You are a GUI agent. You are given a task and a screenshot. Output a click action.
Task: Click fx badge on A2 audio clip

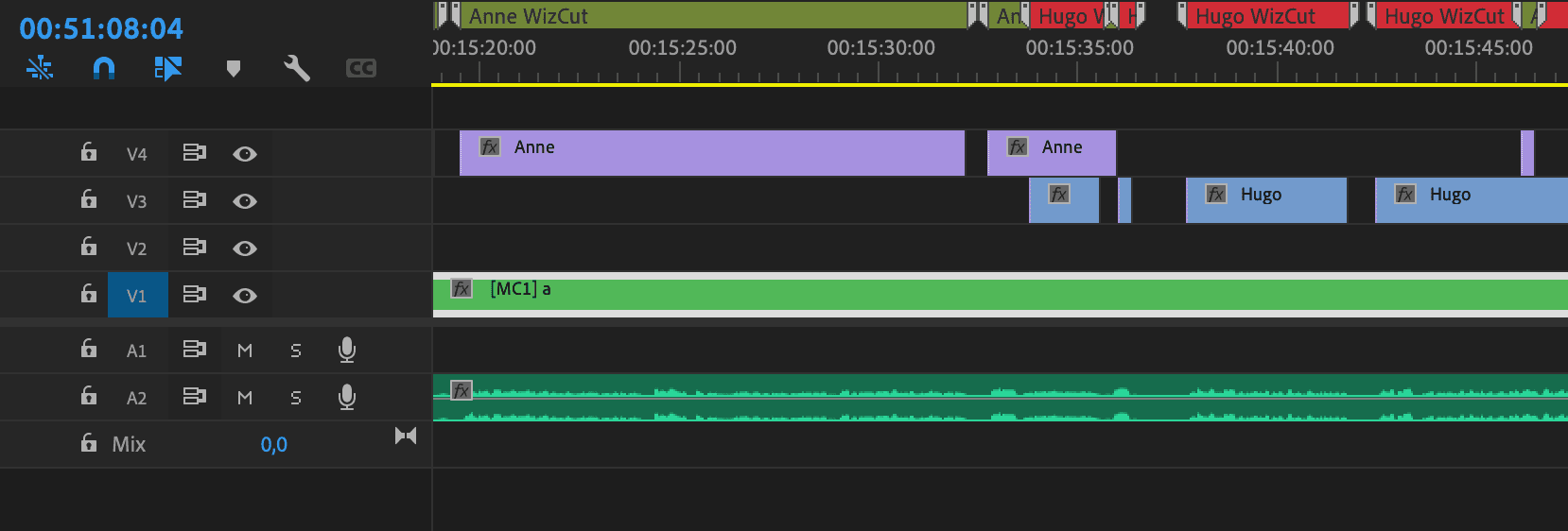click(x=462, y=390)
